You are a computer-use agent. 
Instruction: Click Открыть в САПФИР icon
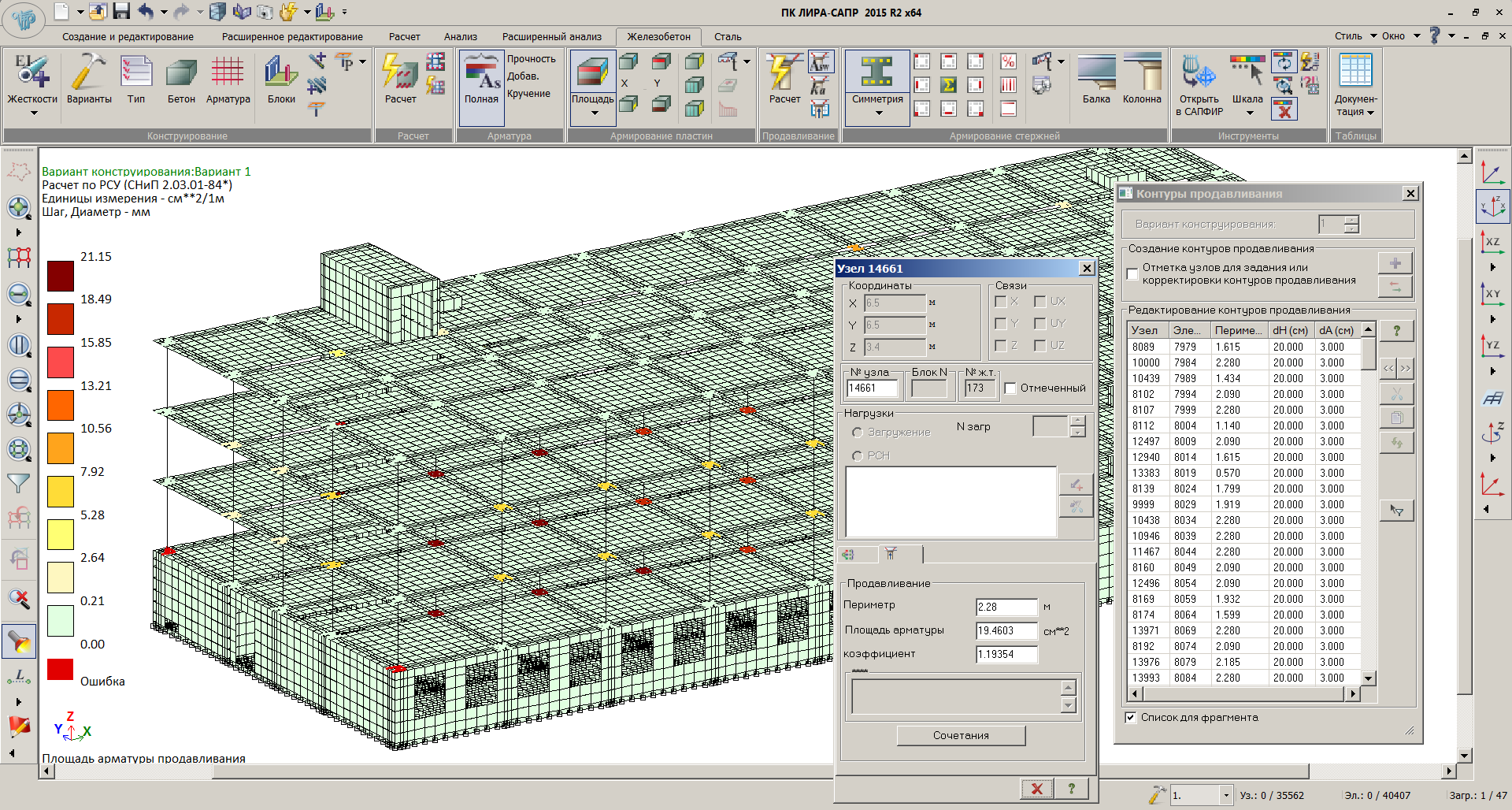click(1199, 72)
